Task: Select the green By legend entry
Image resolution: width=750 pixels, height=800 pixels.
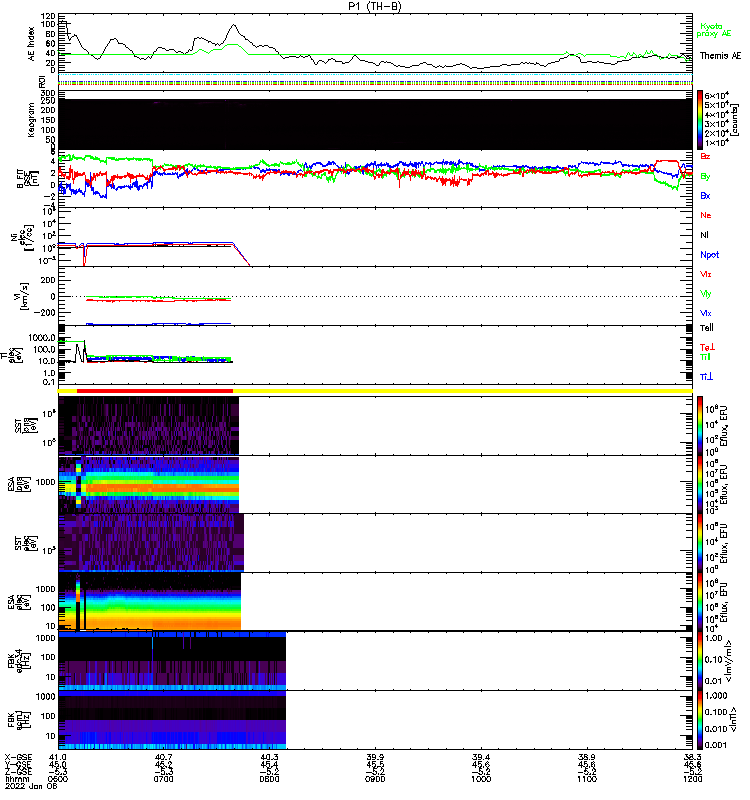Action: pos(706,176)
